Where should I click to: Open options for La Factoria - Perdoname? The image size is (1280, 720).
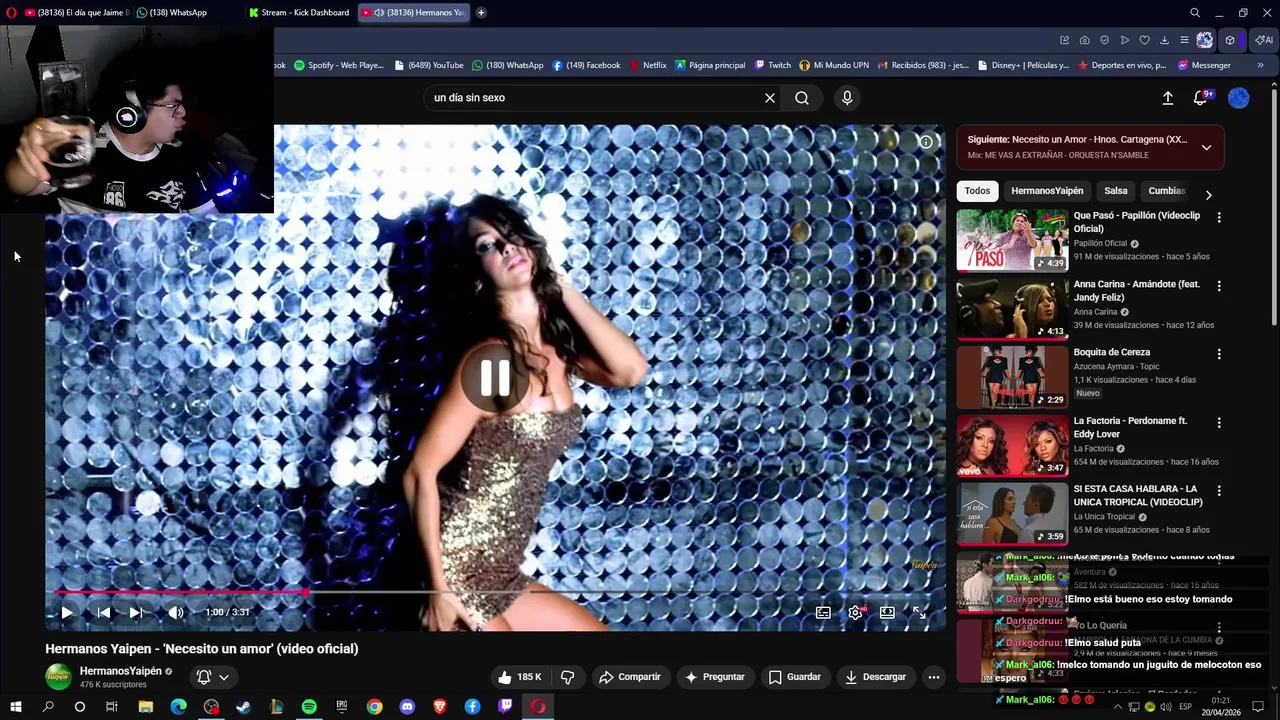click(x=1218, y=423)
